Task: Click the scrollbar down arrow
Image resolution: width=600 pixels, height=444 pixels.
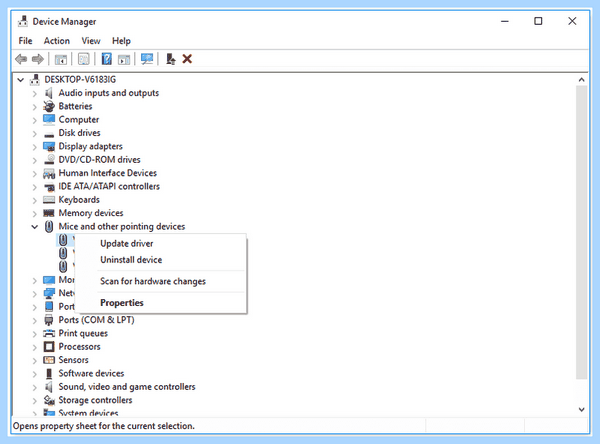Action: pos(582,410)
